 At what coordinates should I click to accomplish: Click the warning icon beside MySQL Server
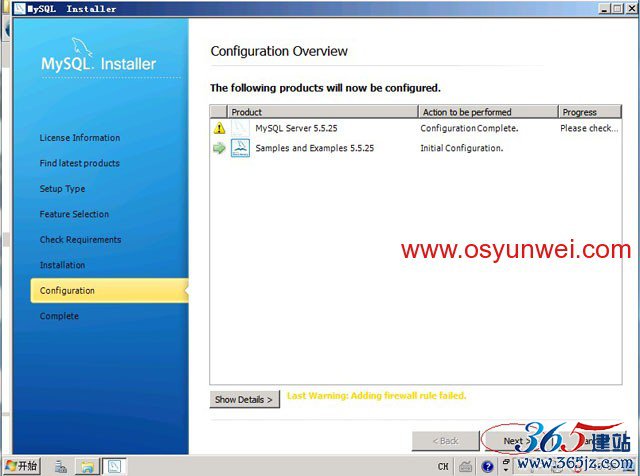219,128
